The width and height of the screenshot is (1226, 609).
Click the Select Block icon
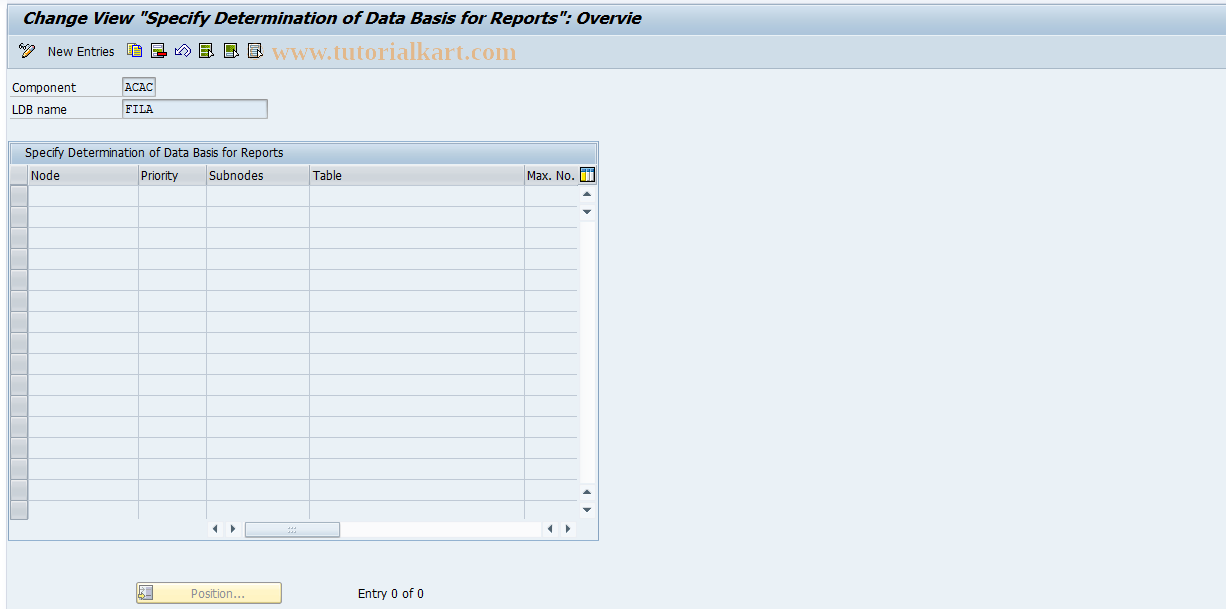[231, 51]
